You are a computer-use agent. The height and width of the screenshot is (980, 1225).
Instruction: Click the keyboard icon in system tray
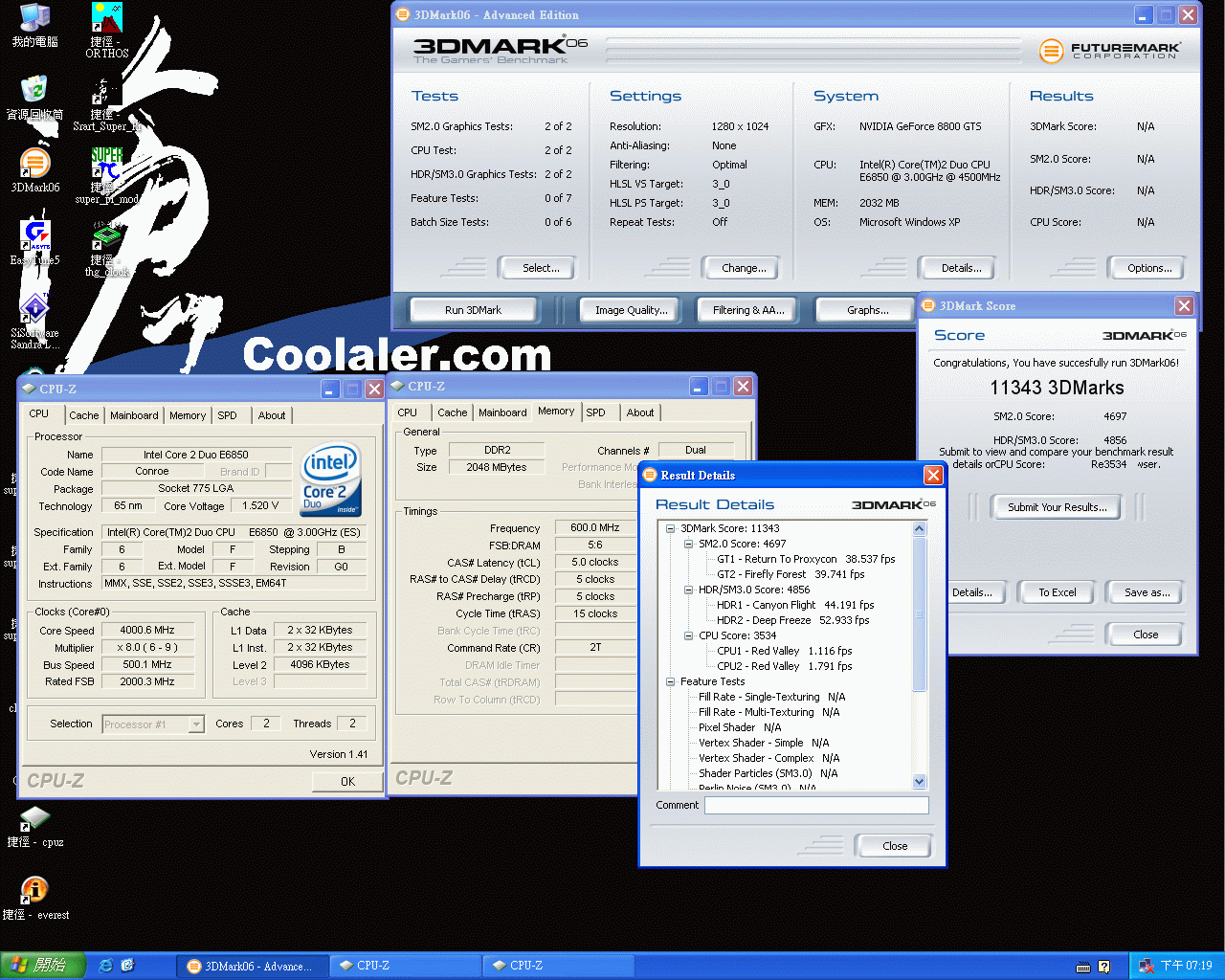pyautogui.click(x=1083, y=967)
